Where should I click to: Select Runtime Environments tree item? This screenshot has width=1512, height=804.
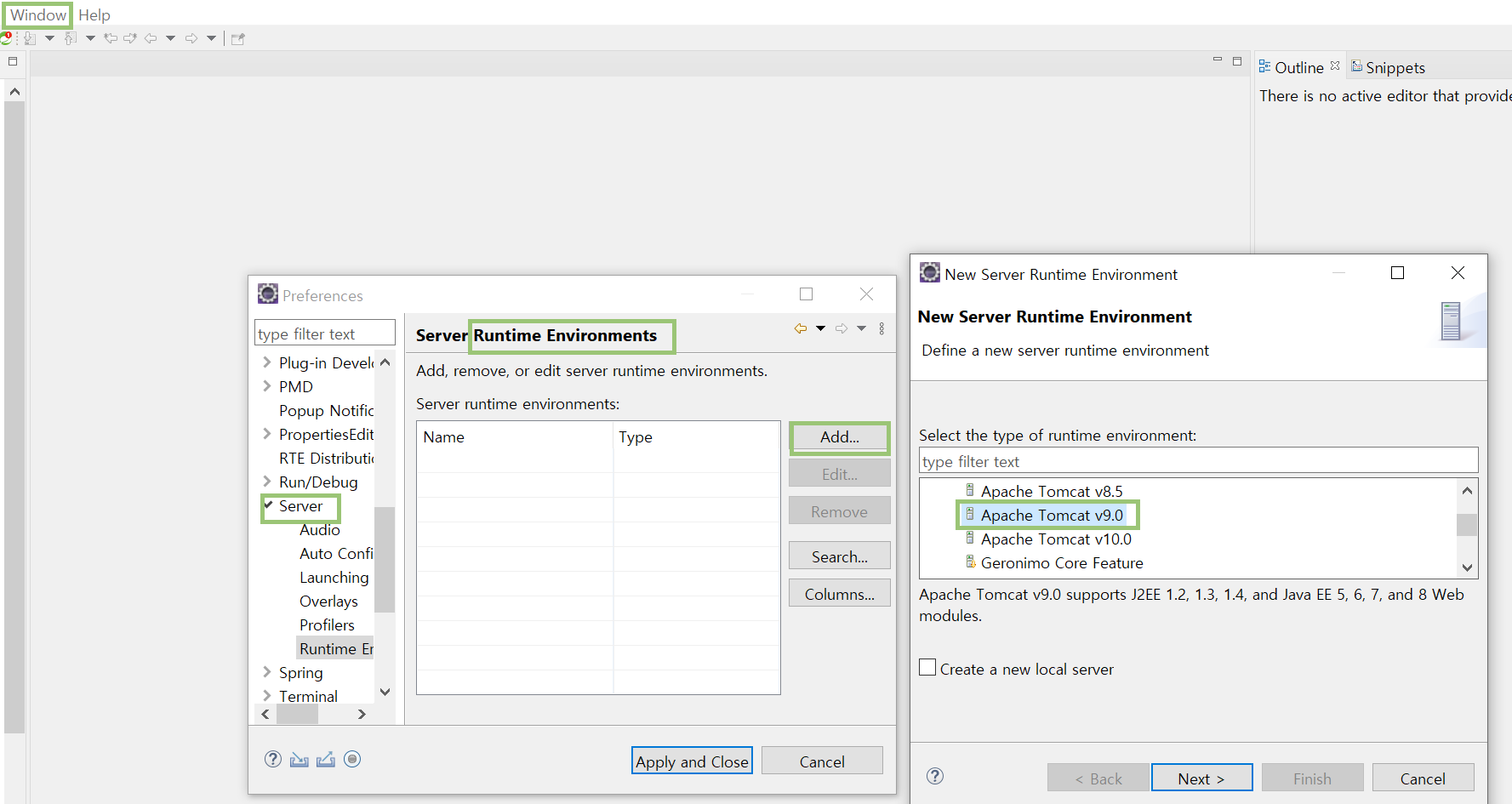coord(336,648)
